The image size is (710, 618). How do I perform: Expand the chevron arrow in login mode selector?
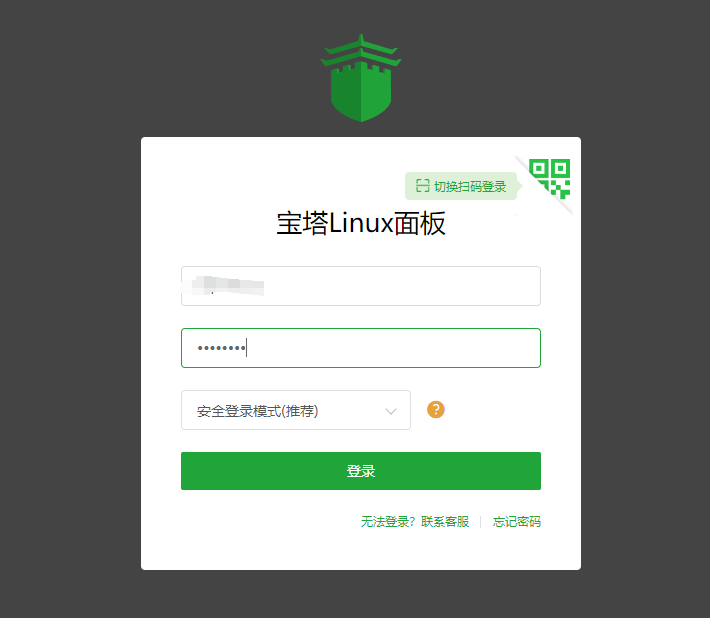pyautogui.click(x=391, y=411)
